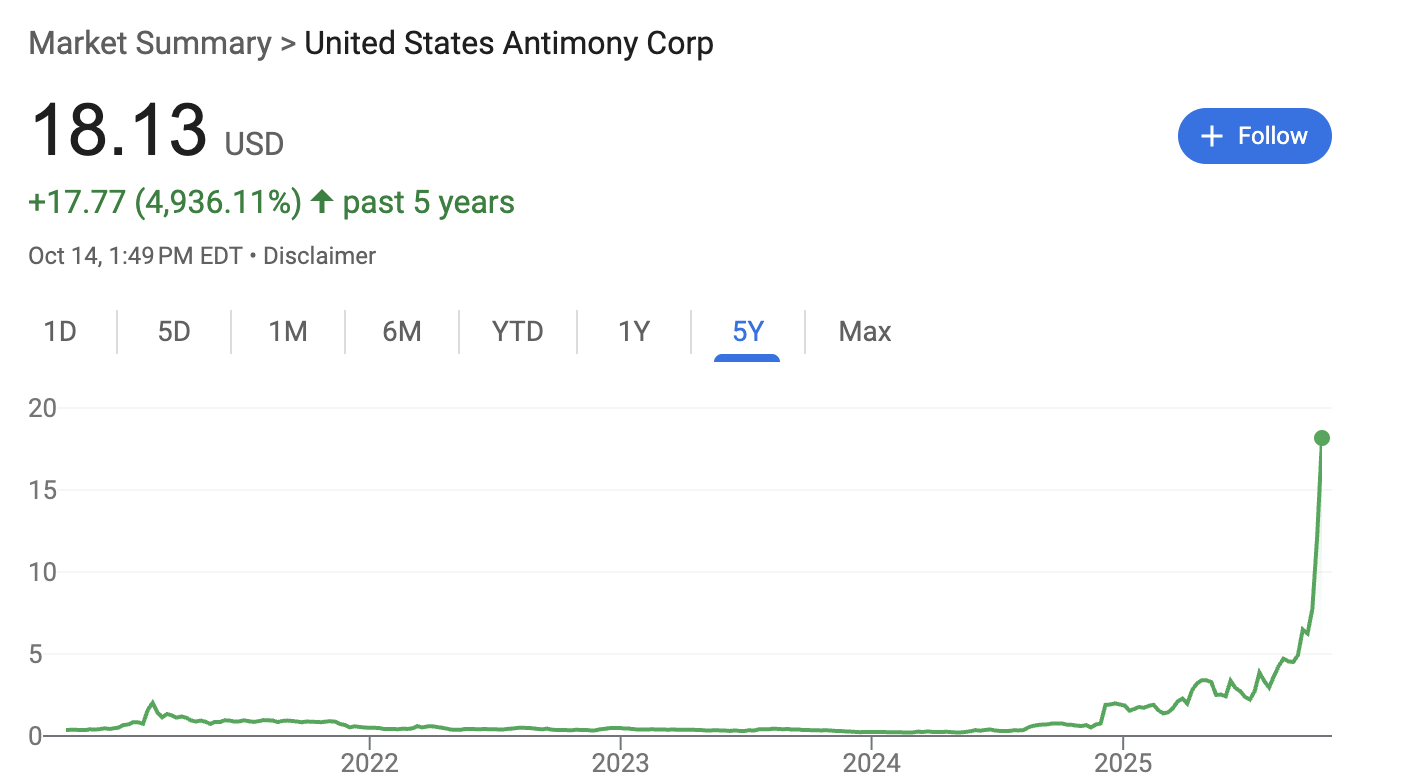Click the Follow button
Viewport: 1410px width, 774px height.
[x=1254, y=136]
